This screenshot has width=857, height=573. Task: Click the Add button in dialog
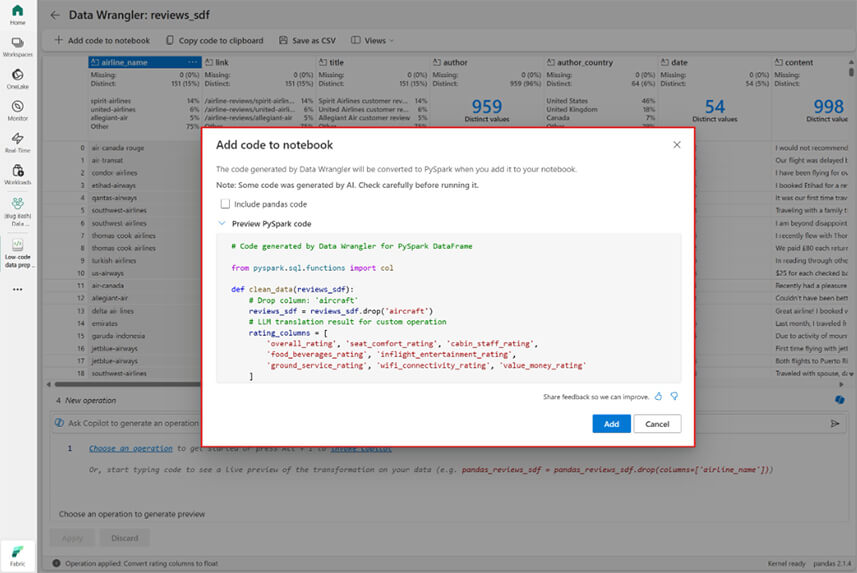coord(611,424)
